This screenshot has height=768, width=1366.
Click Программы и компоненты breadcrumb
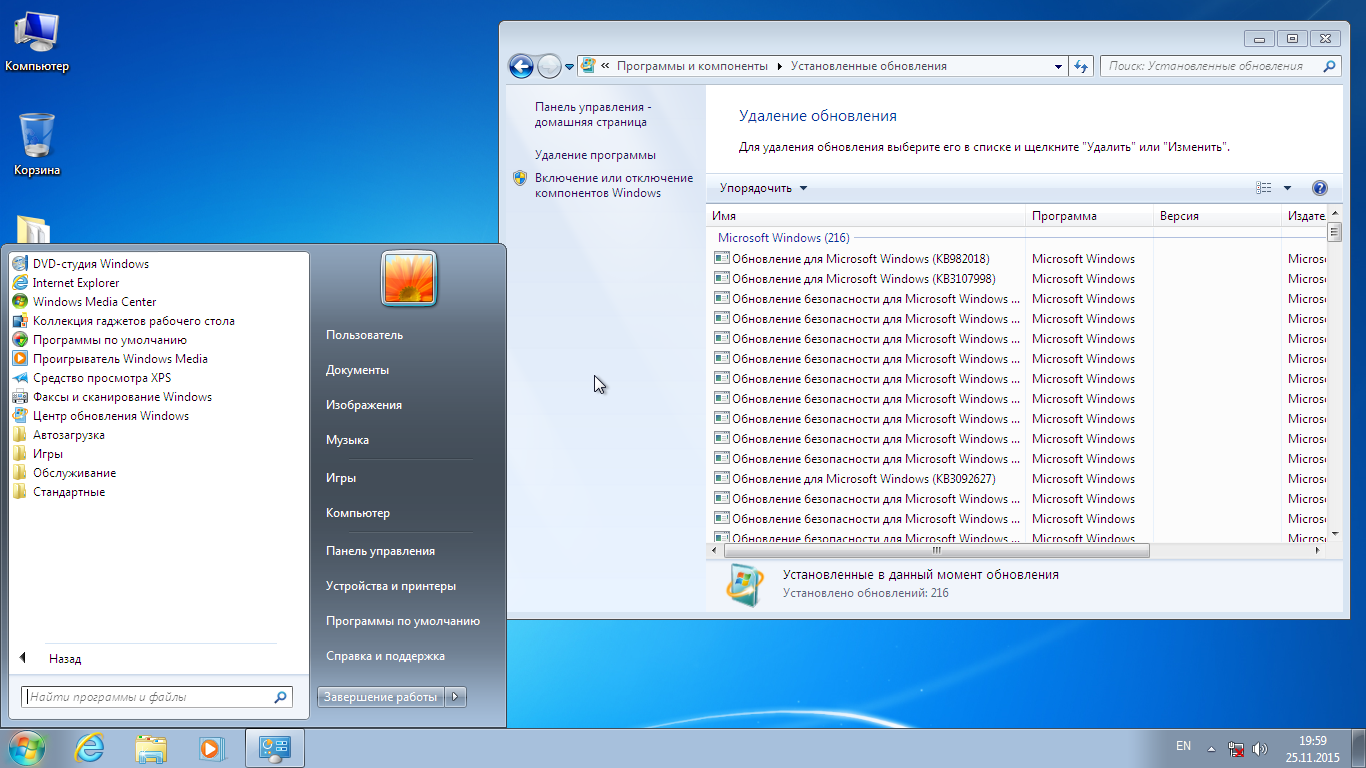[692, 66]
